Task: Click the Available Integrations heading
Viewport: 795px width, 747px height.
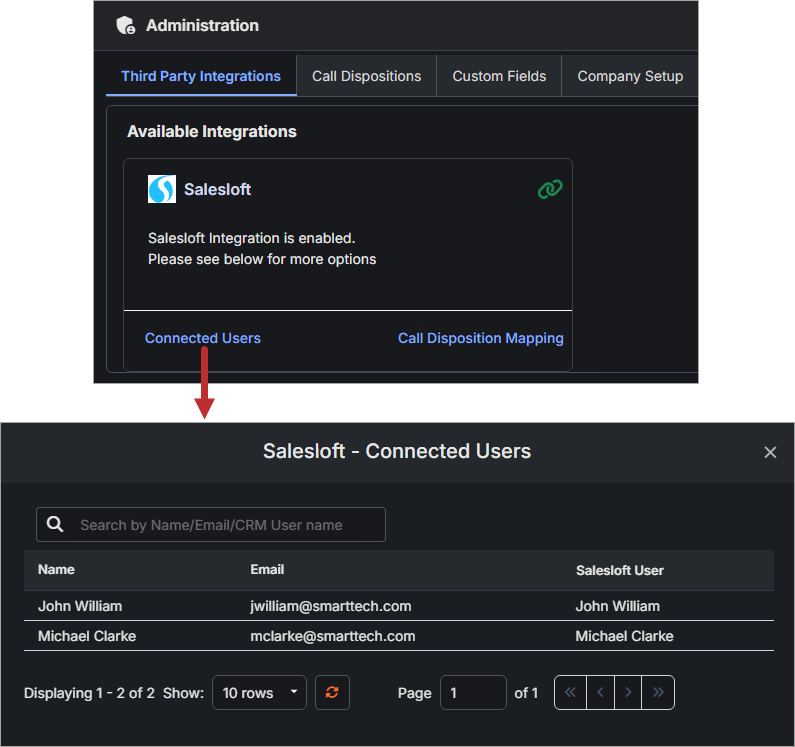Action: pos(212,131)
